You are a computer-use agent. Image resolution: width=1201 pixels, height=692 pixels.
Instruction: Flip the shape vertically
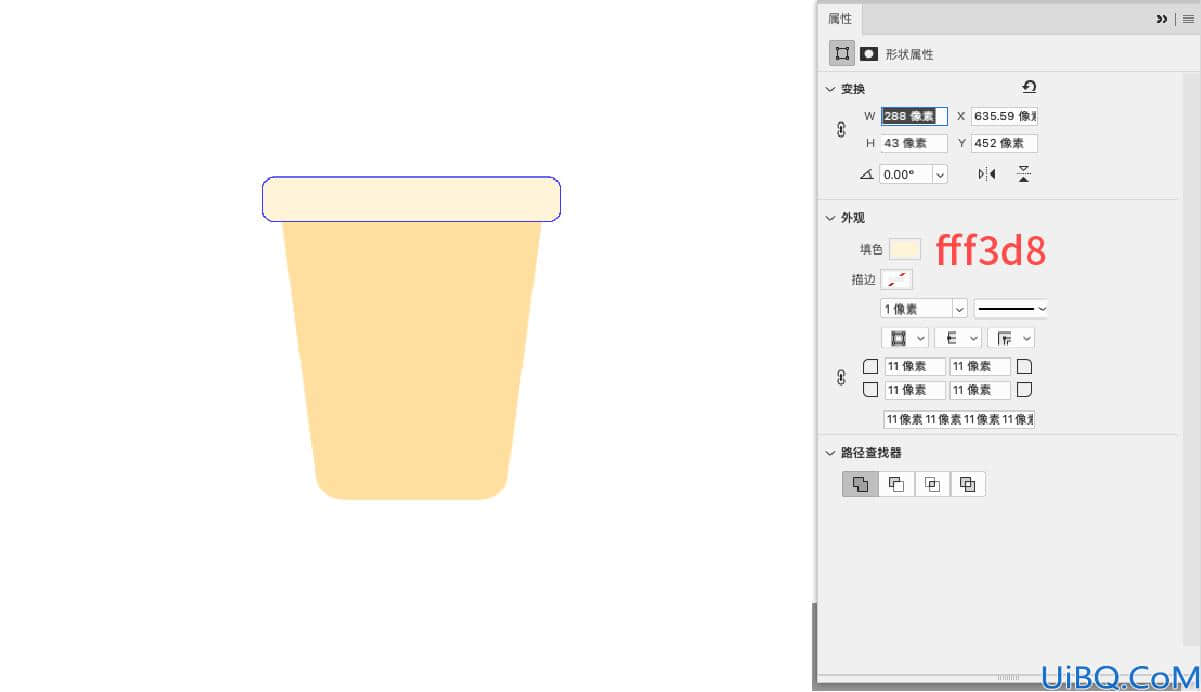click(1024, 174)
